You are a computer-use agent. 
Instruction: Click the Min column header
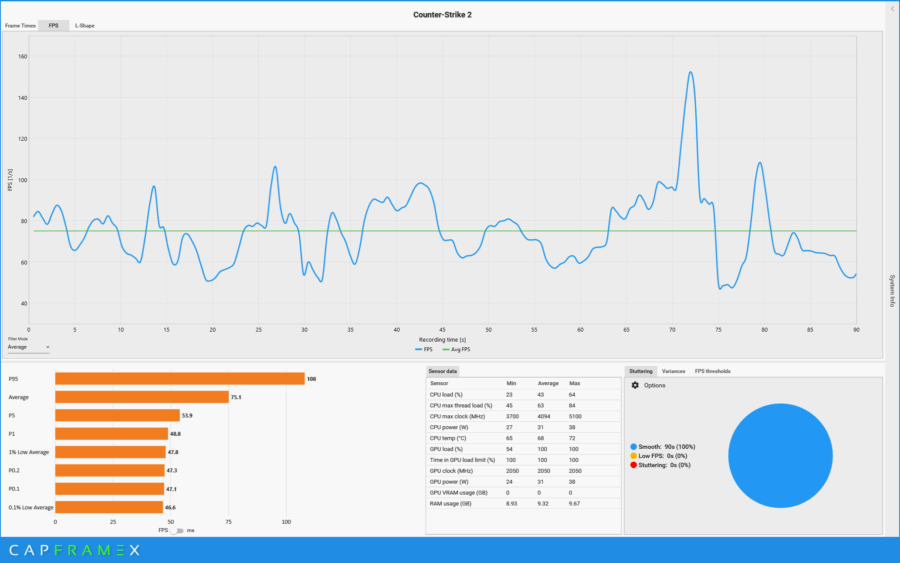point(511,383)
